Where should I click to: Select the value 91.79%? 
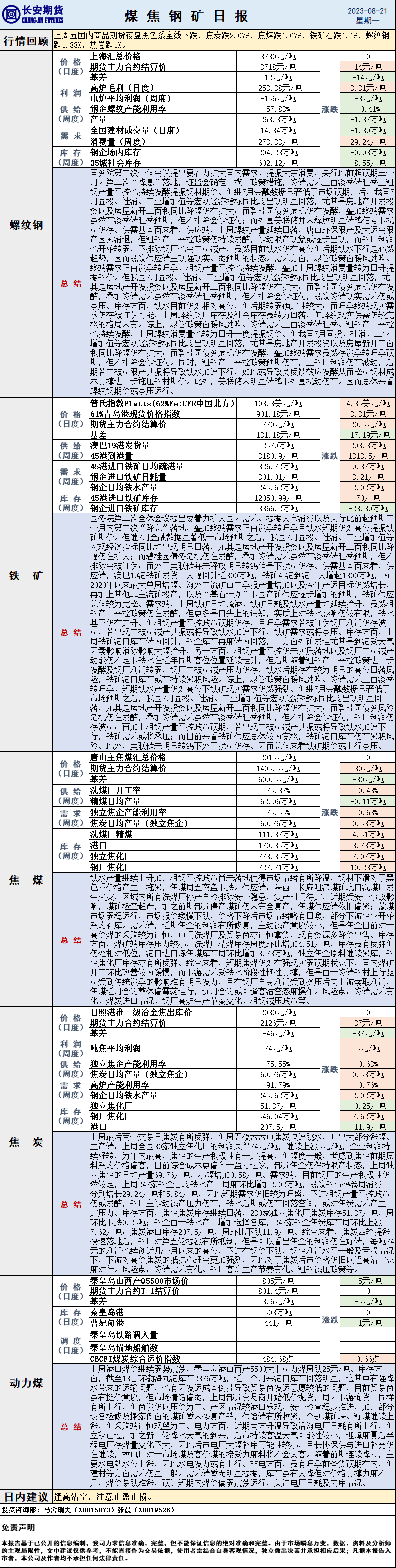[278, 1085]
